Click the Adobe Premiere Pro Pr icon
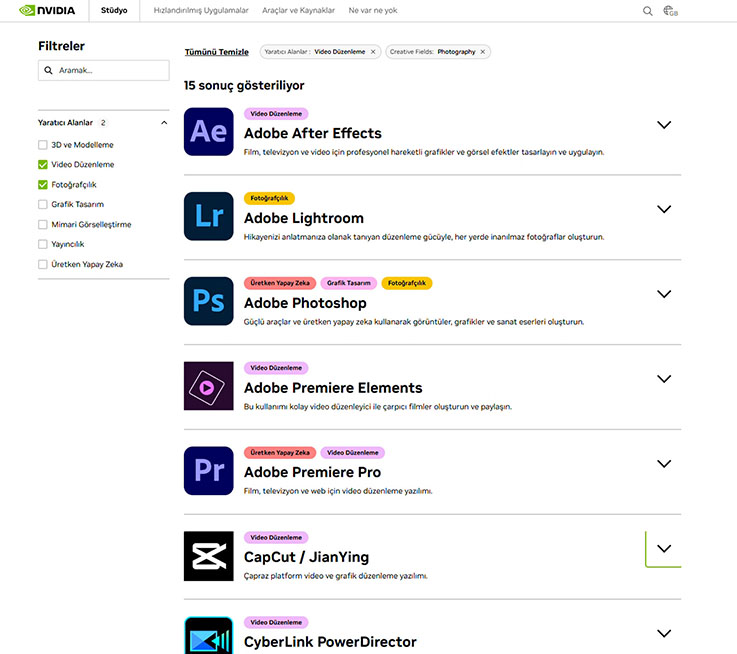The width and height of the screenshot is (737, 654). pyautogui.click(x=209, y=471)
